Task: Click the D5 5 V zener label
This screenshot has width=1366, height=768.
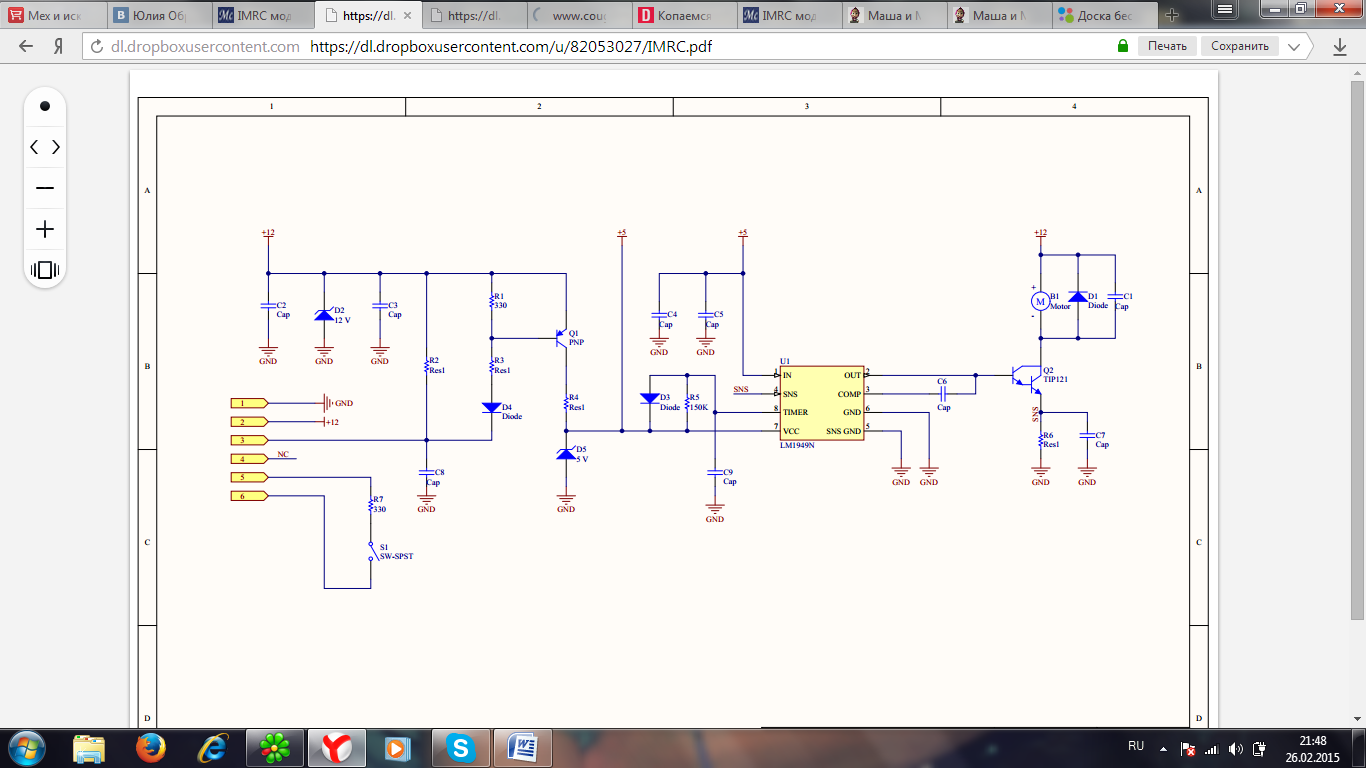Action: click(581, 454)
